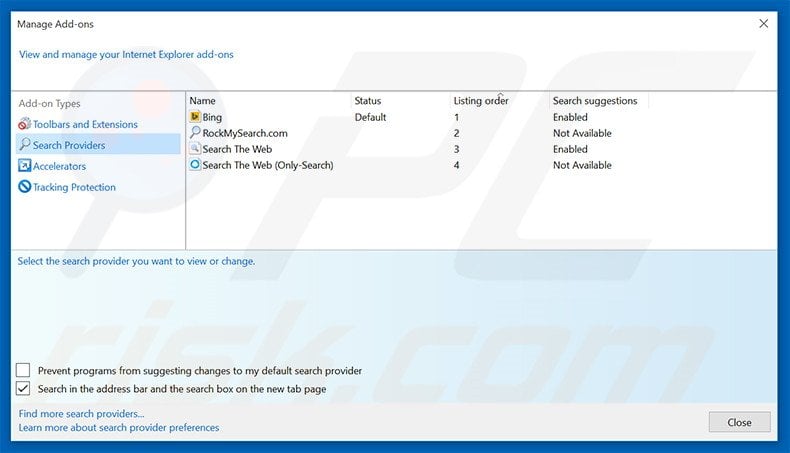
Task: Select Search The Web (Only-Search) provider name
Action: pyautogui.click(x=268, y=165)
